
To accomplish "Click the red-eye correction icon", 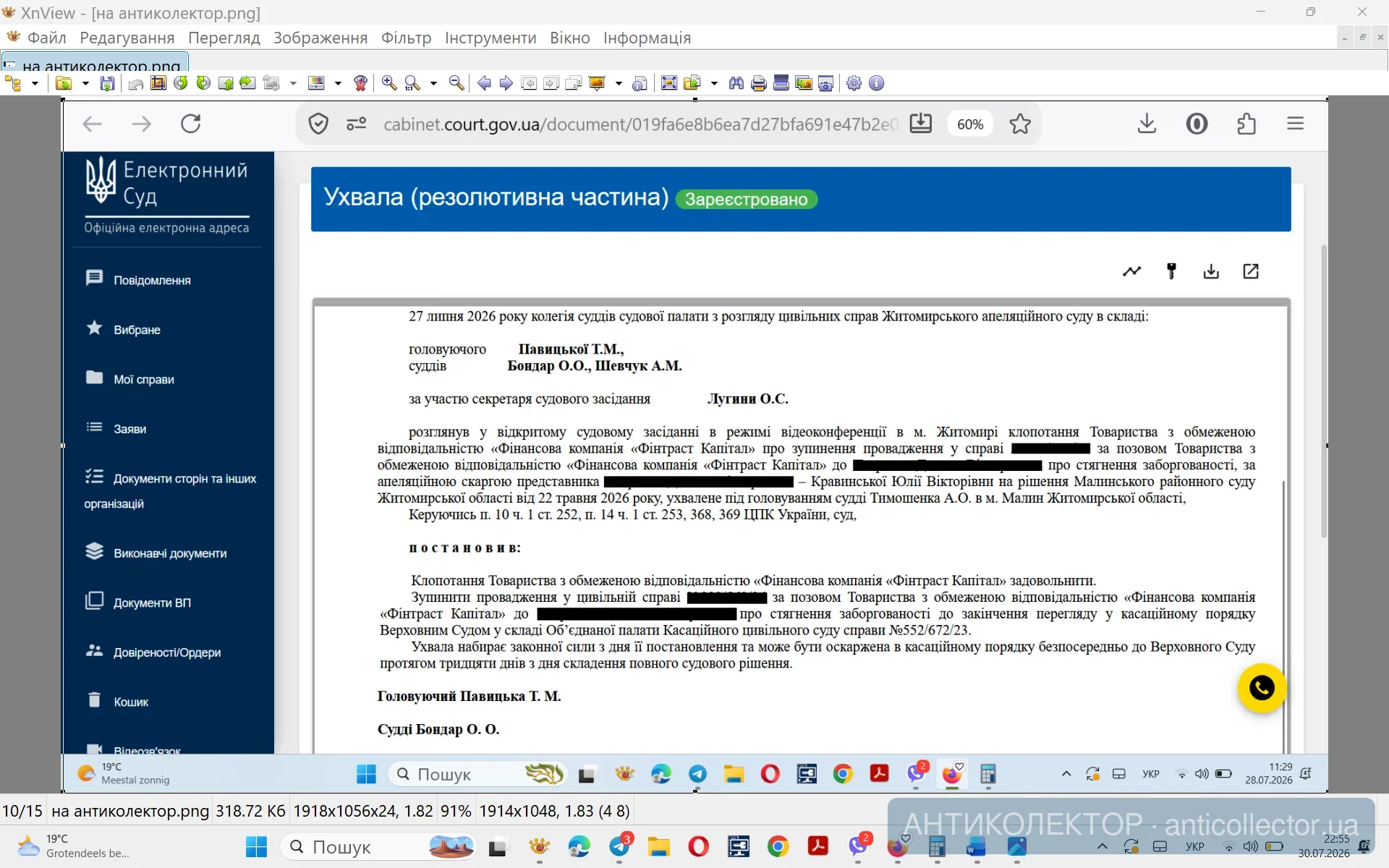I will point(360,83).
